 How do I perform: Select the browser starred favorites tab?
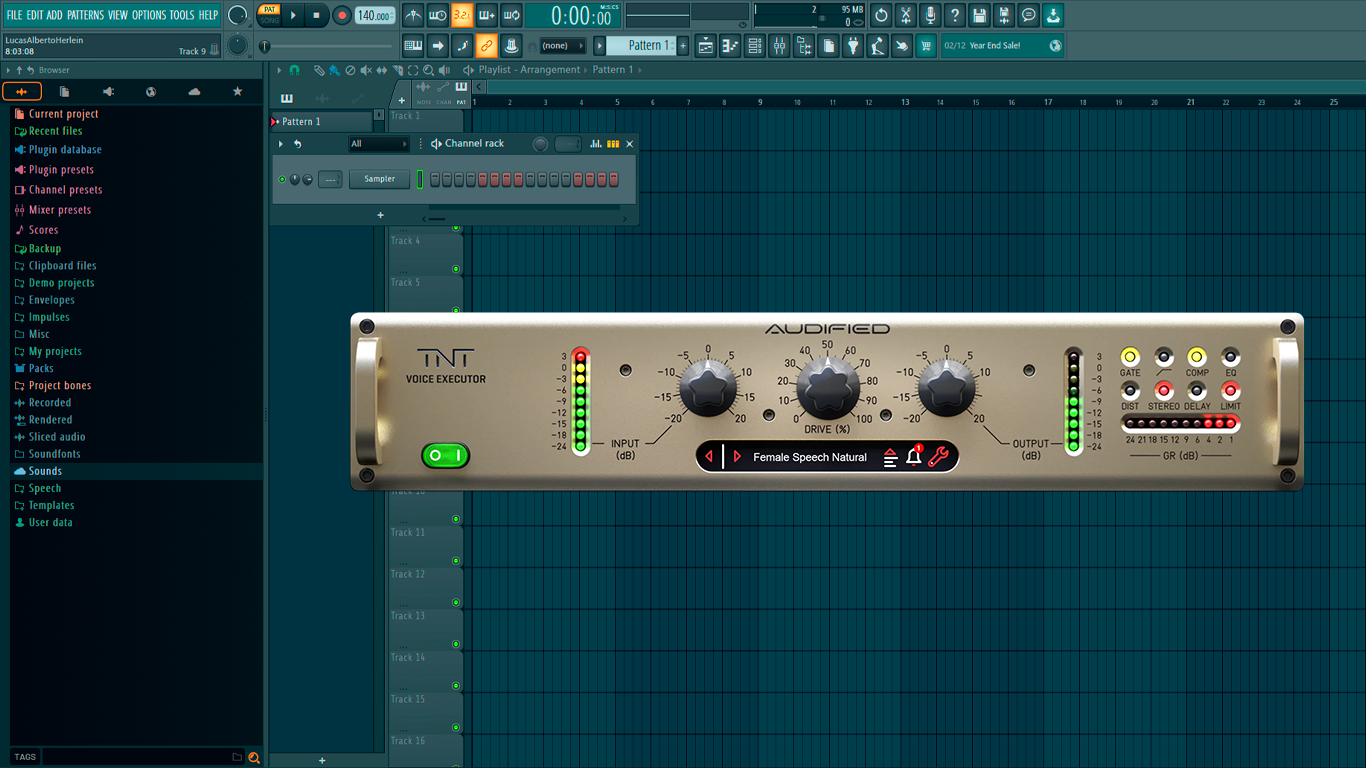pyautogui.click(x=237, y=91)
